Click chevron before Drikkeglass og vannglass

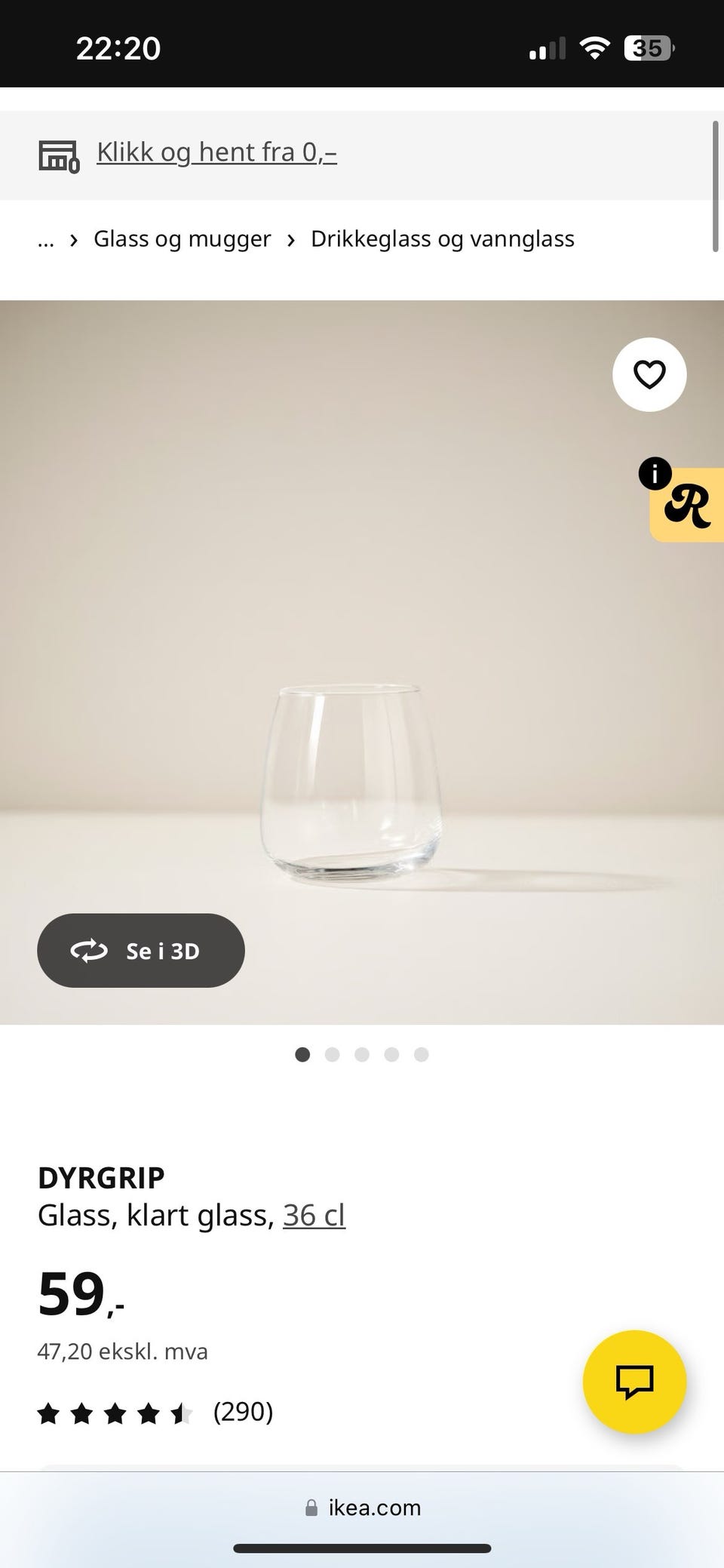click(x=291, y=240)
